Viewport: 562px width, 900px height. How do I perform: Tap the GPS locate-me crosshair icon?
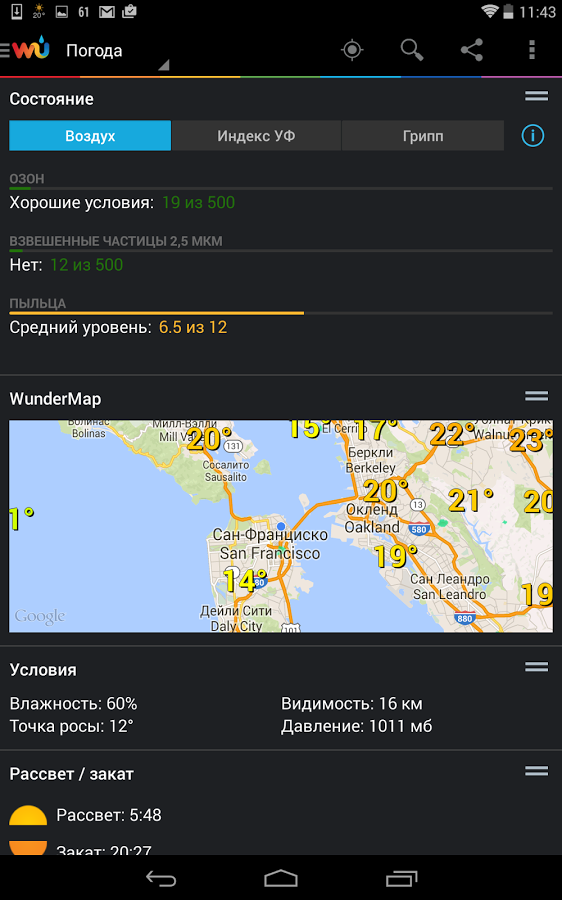coord(352,50)
